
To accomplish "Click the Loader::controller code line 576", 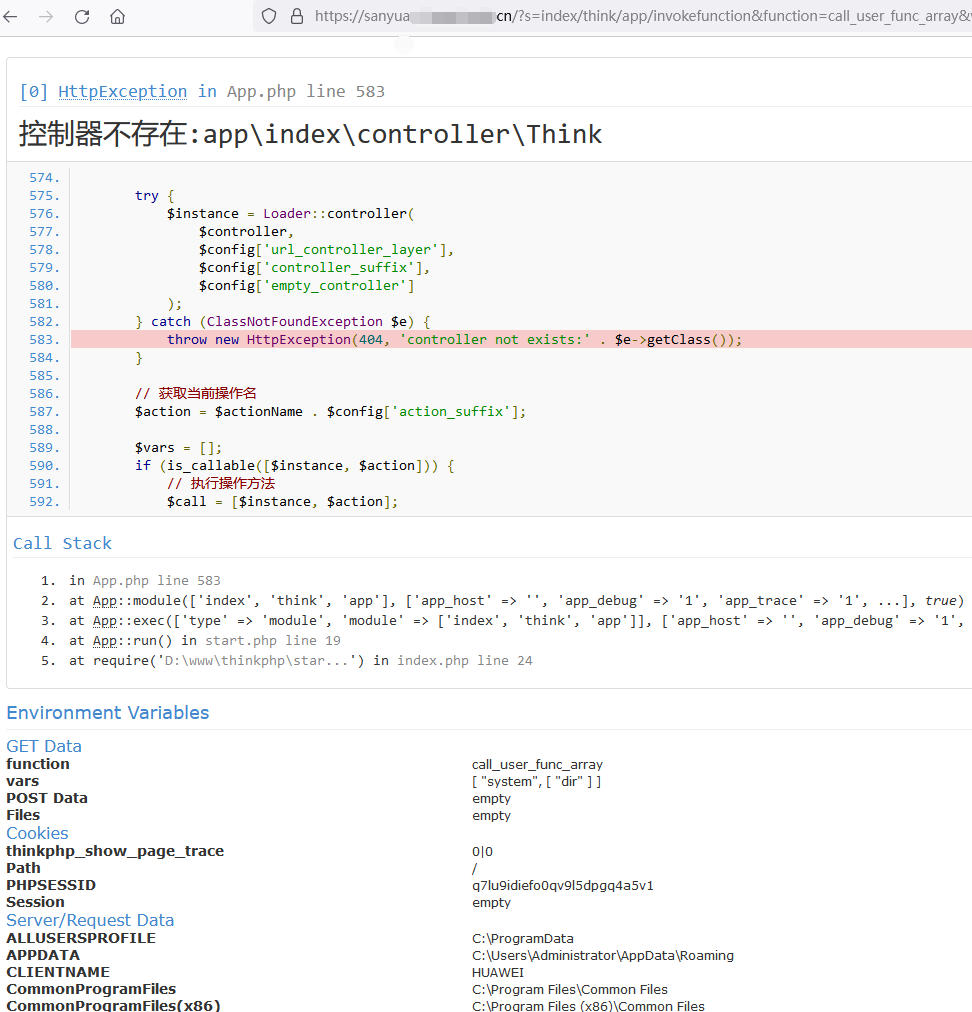I will 290,214.
